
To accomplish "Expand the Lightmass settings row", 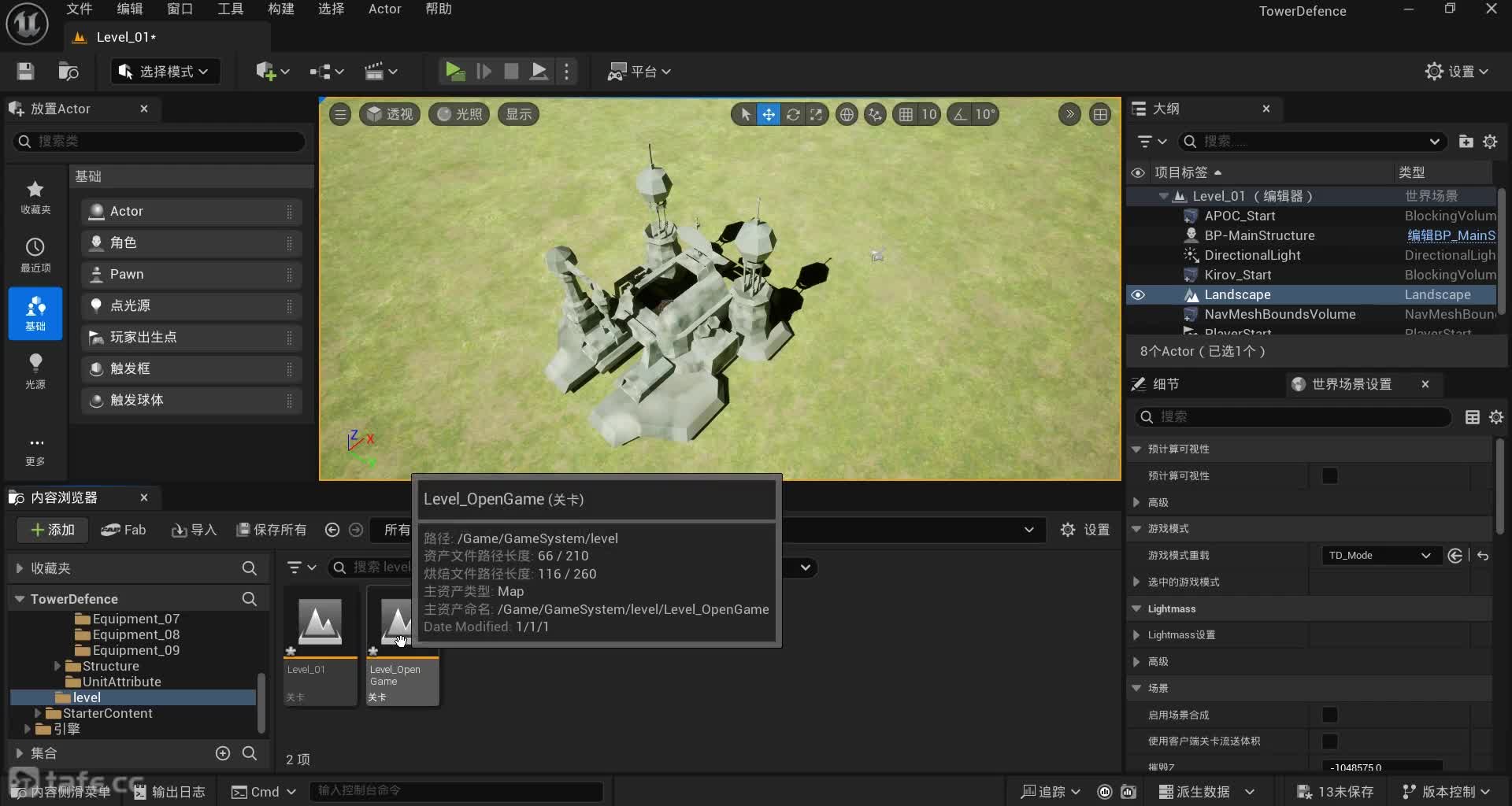I will pos(1136,635).
